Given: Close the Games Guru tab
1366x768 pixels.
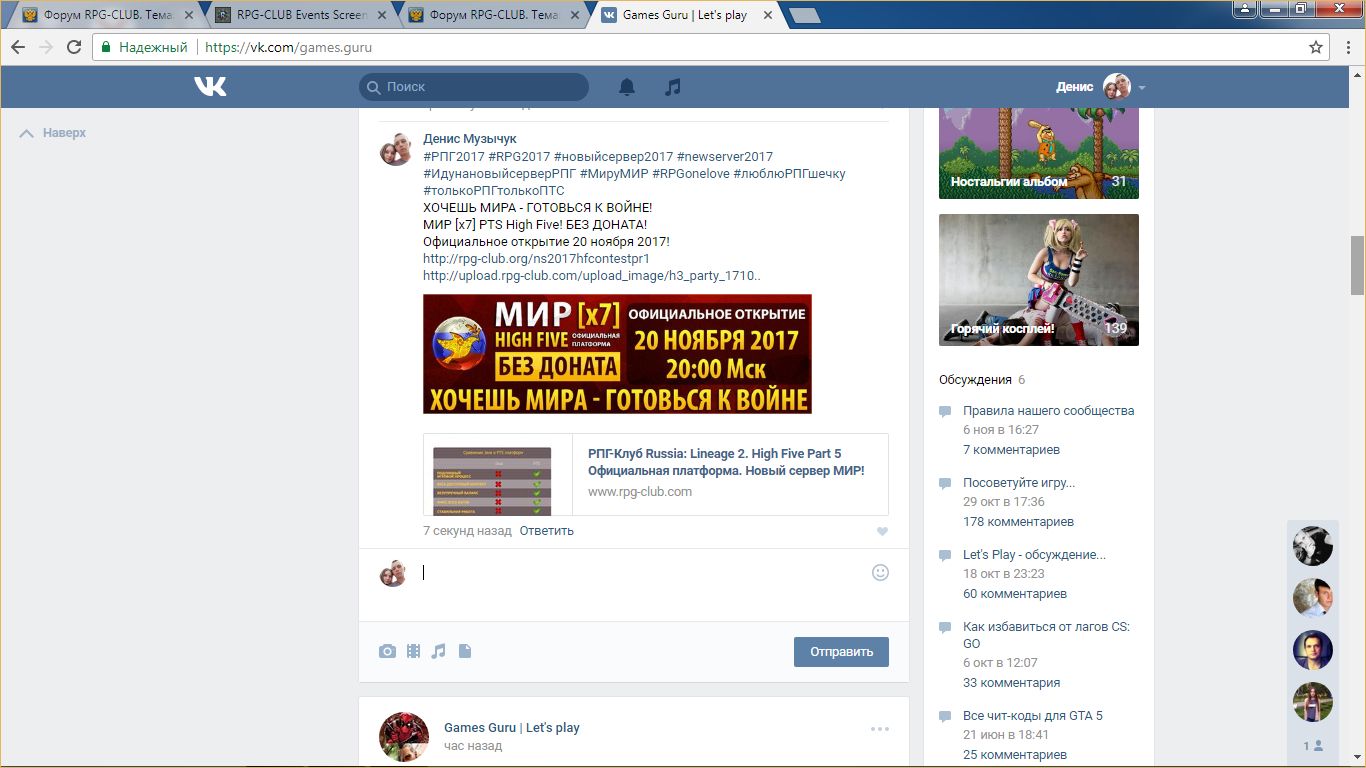Looking at the screenshot, I should tap(768, 15).
